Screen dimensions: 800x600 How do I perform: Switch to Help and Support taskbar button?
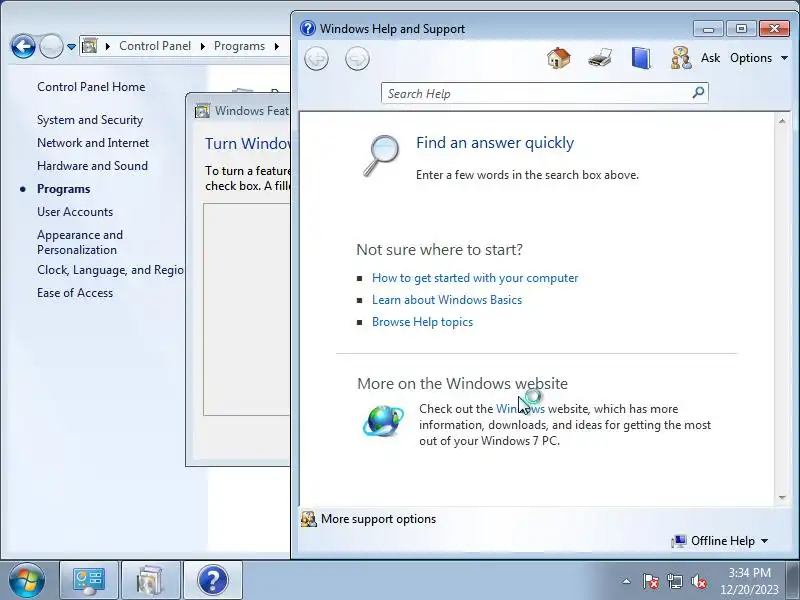pyautogui.click(x=212, y=580)
